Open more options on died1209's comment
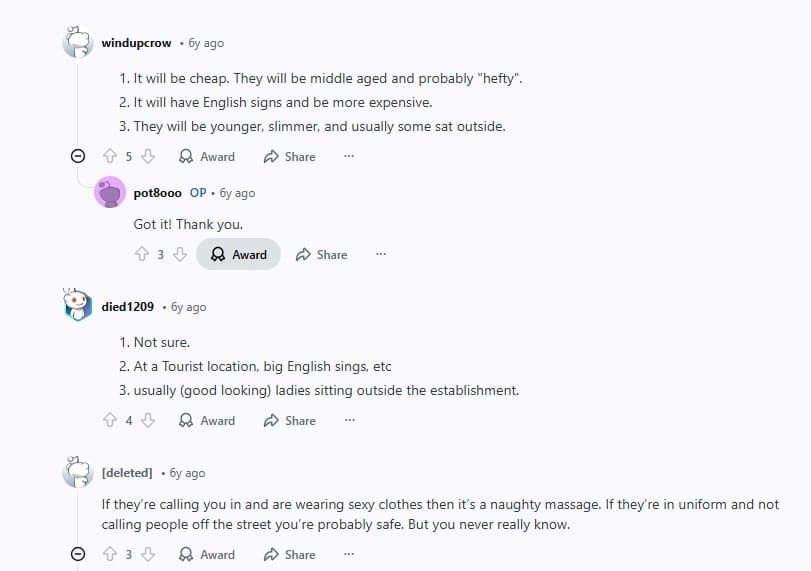Image resolution: width=811 pixels, height=571 pixels. [x=349, y=421]
